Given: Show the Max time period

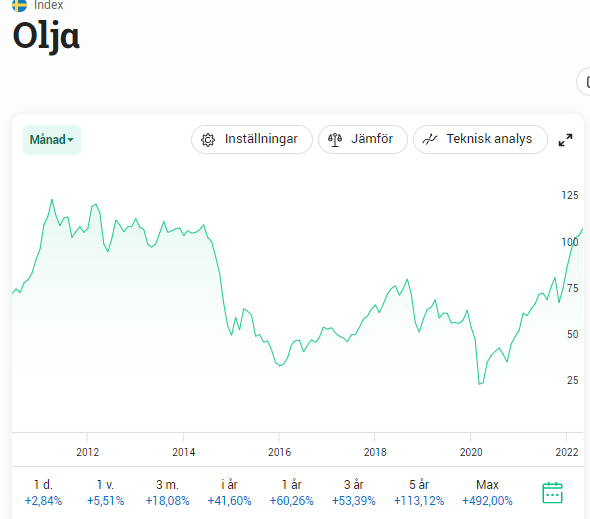Looking at the screenshot, I should (487, 493).
